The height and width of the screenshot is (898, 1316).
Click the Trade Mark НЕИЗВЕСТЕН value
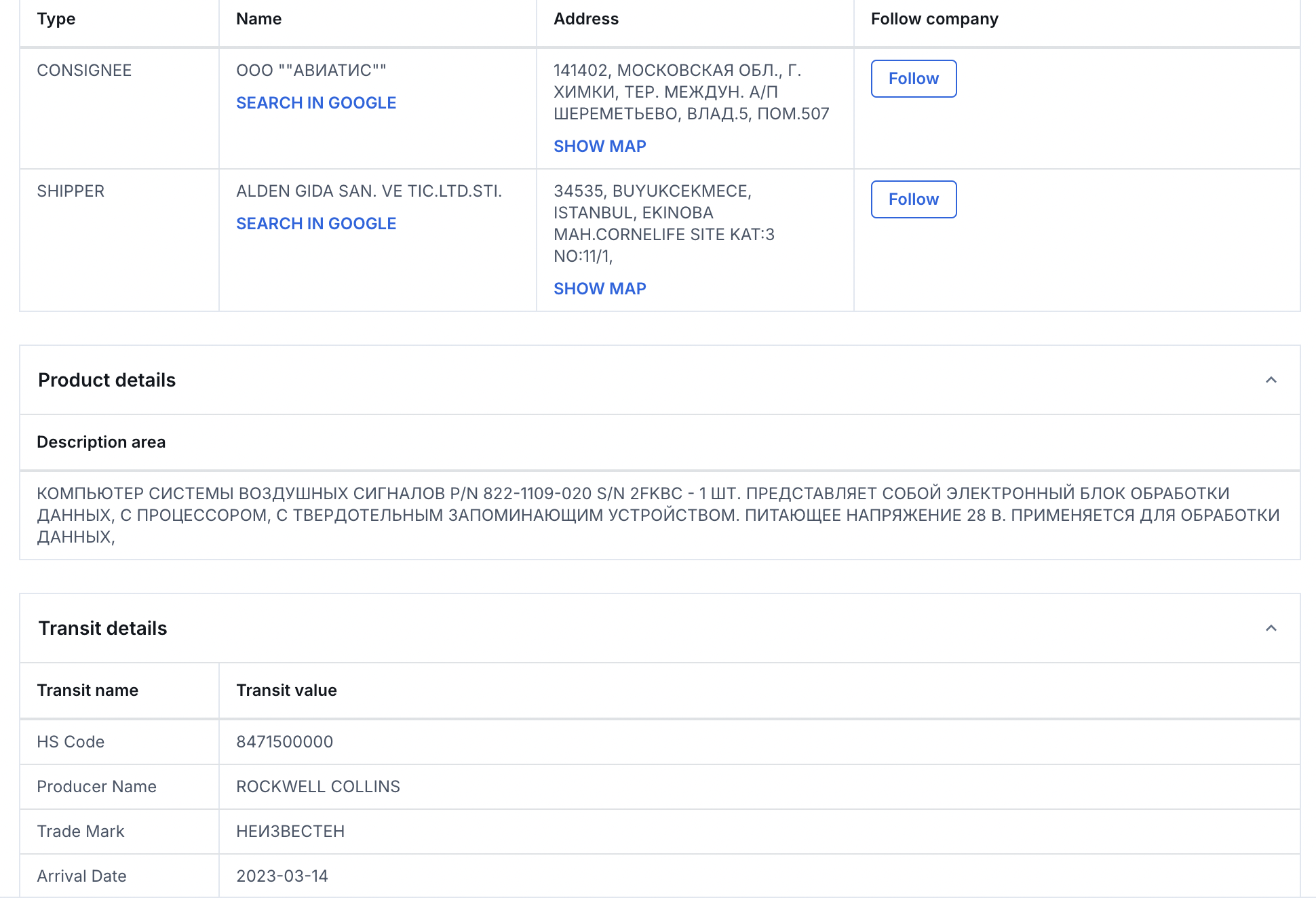tap(290, 832)
